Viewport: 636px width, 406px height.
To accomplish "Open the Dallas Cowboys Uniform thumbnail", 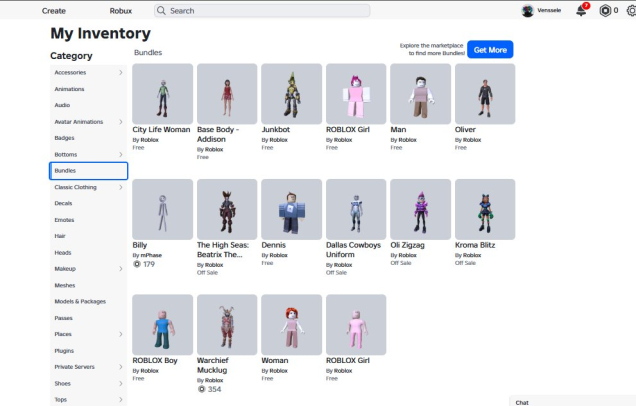I will coord(356,209).
